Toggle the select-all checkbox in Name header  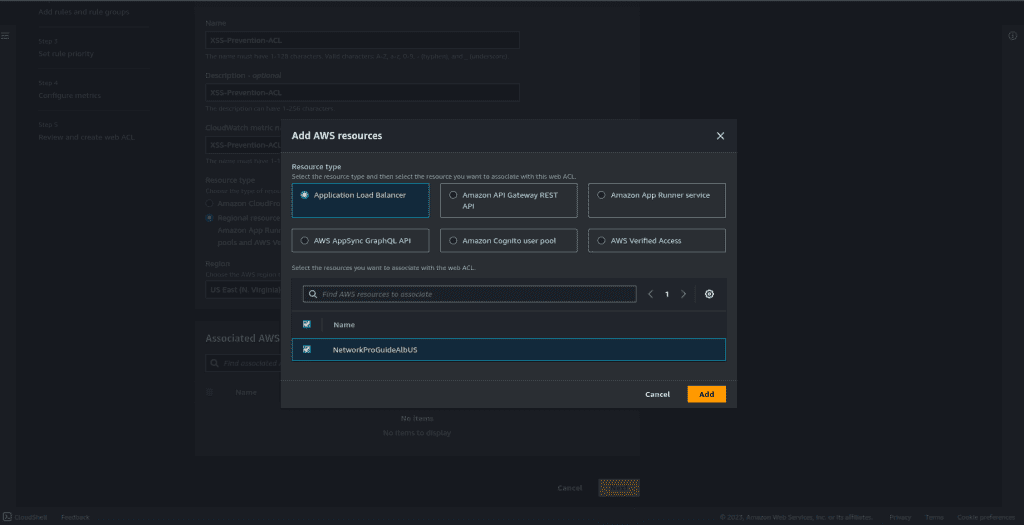[x=307, y=325]
